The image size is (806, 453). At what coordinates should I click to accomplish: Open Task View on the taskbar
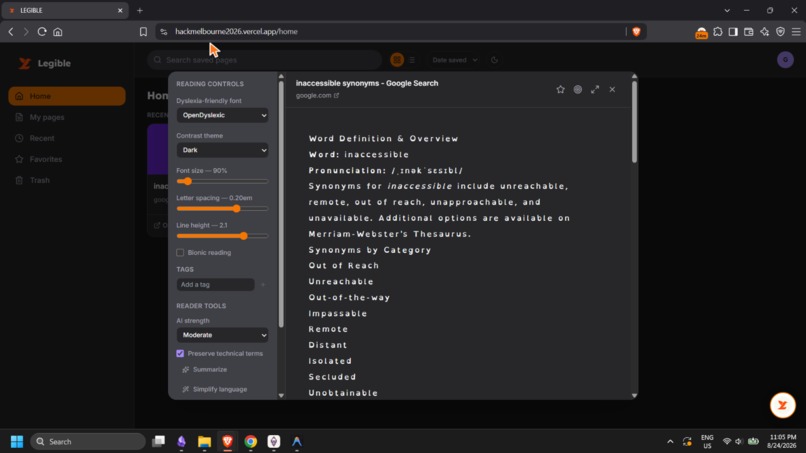tap(158, 441)
